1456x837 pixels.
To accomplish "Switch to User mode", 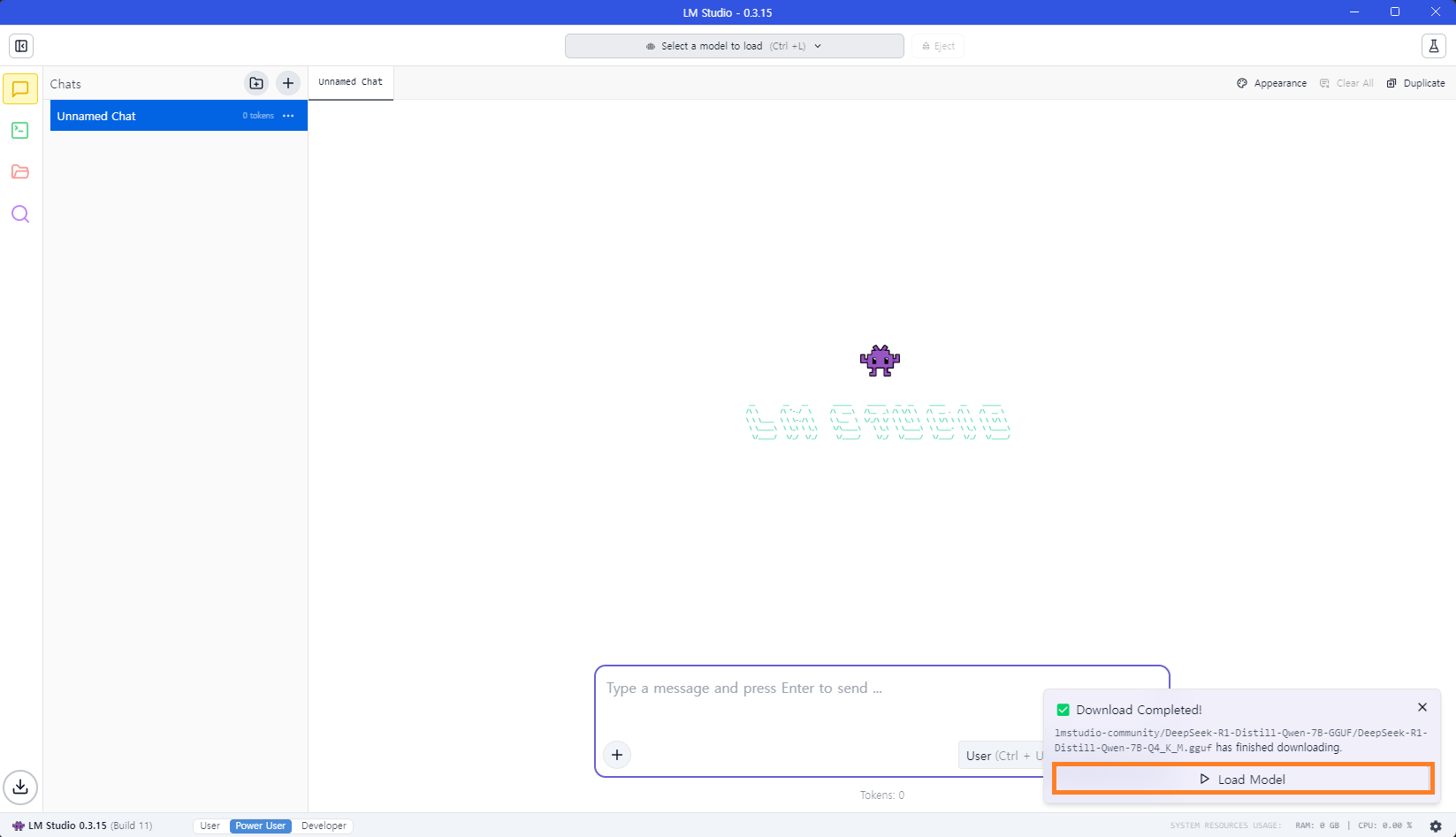I will (210, 826).
